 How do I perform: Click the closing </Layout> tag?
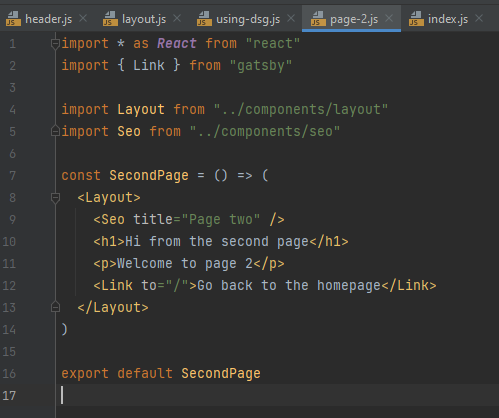point(113,308)
